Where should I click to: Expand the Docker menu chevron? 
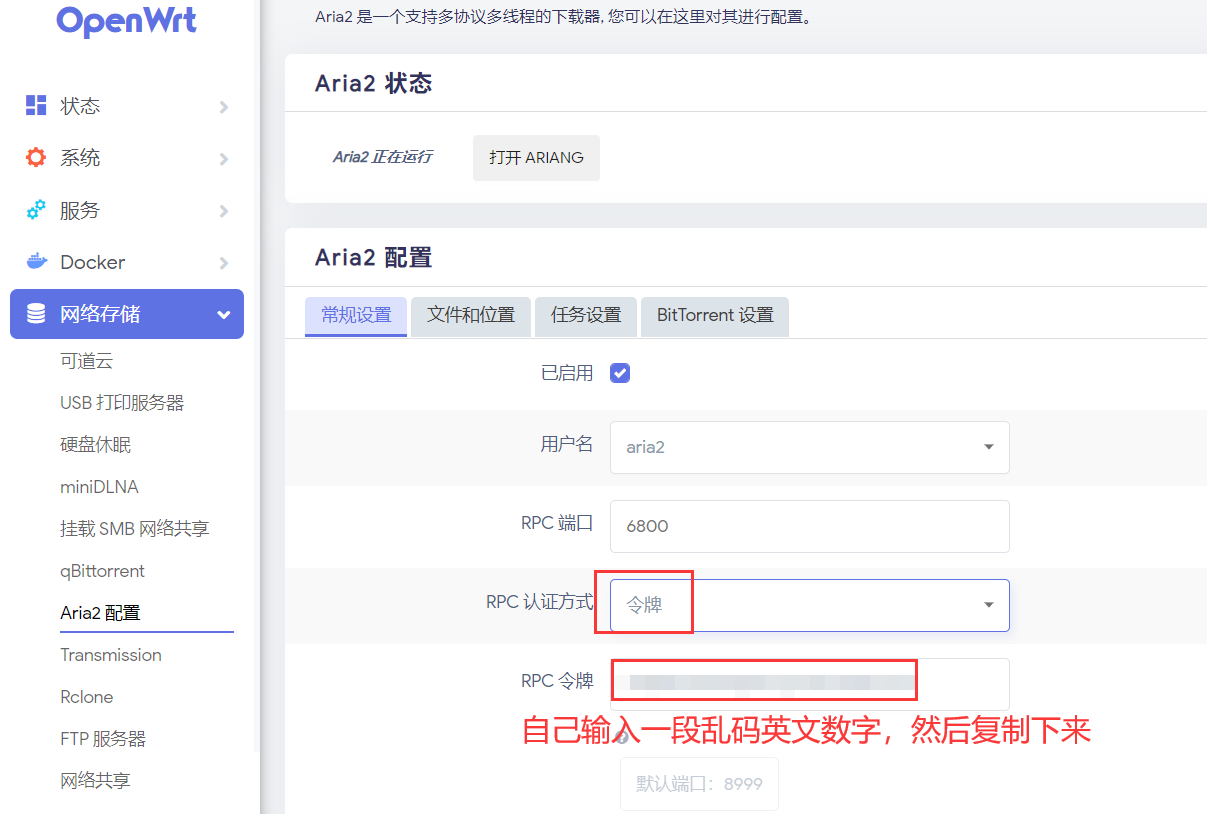click(223, 263)
